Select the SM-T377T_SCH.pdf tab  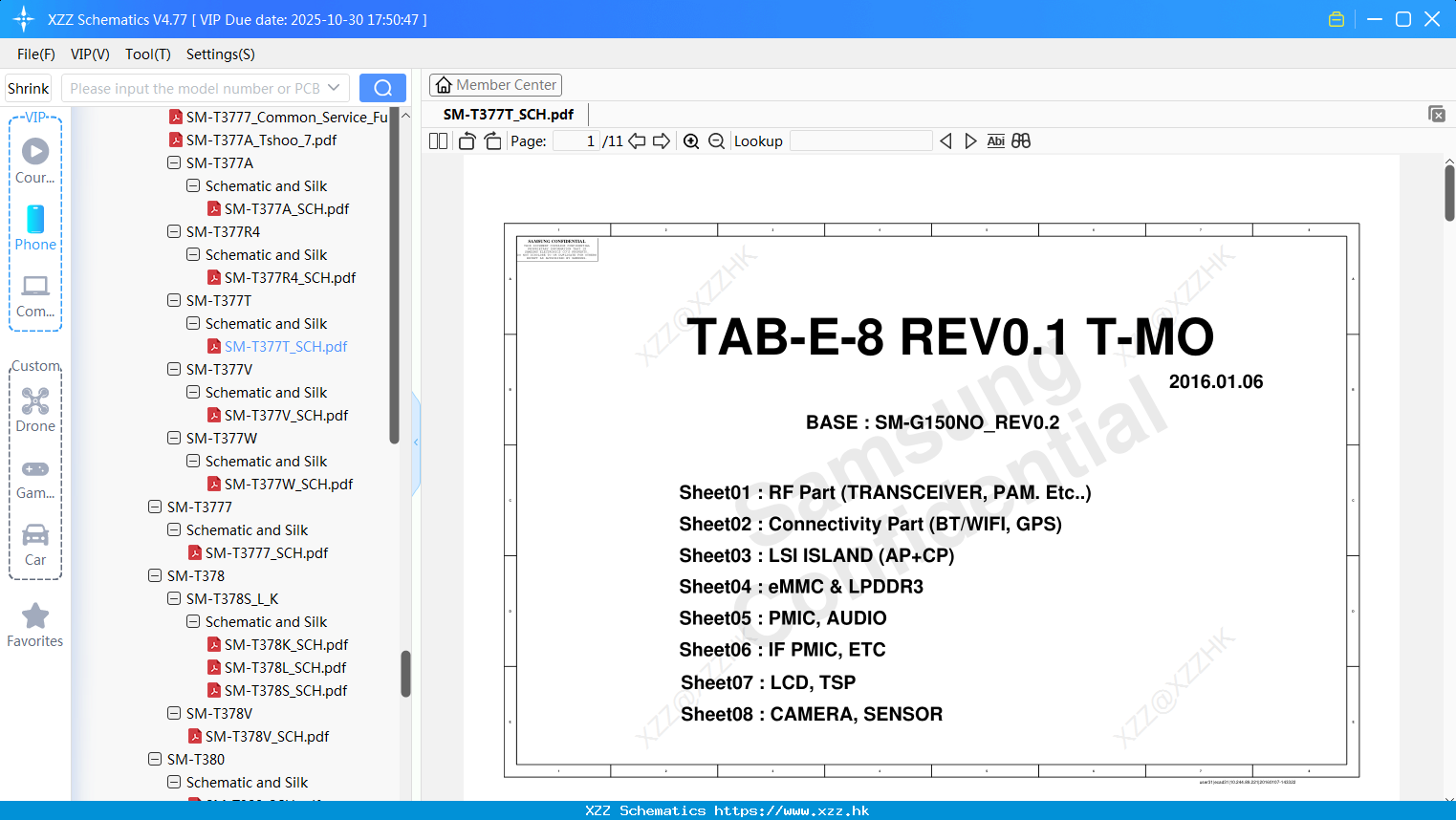click(x=509, y=114)
